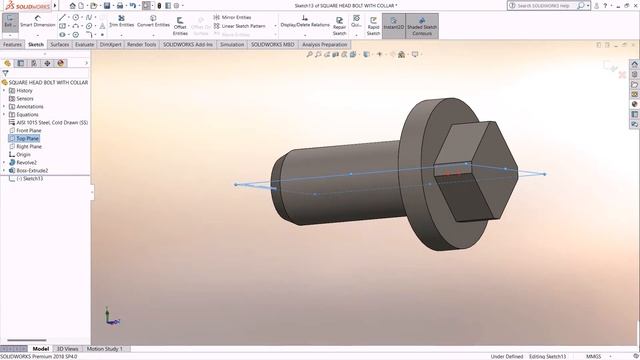Viewport: 640px width, 360px height.
Task: Open the Trim Entities dropdown arrow
Action: [121, 35]
